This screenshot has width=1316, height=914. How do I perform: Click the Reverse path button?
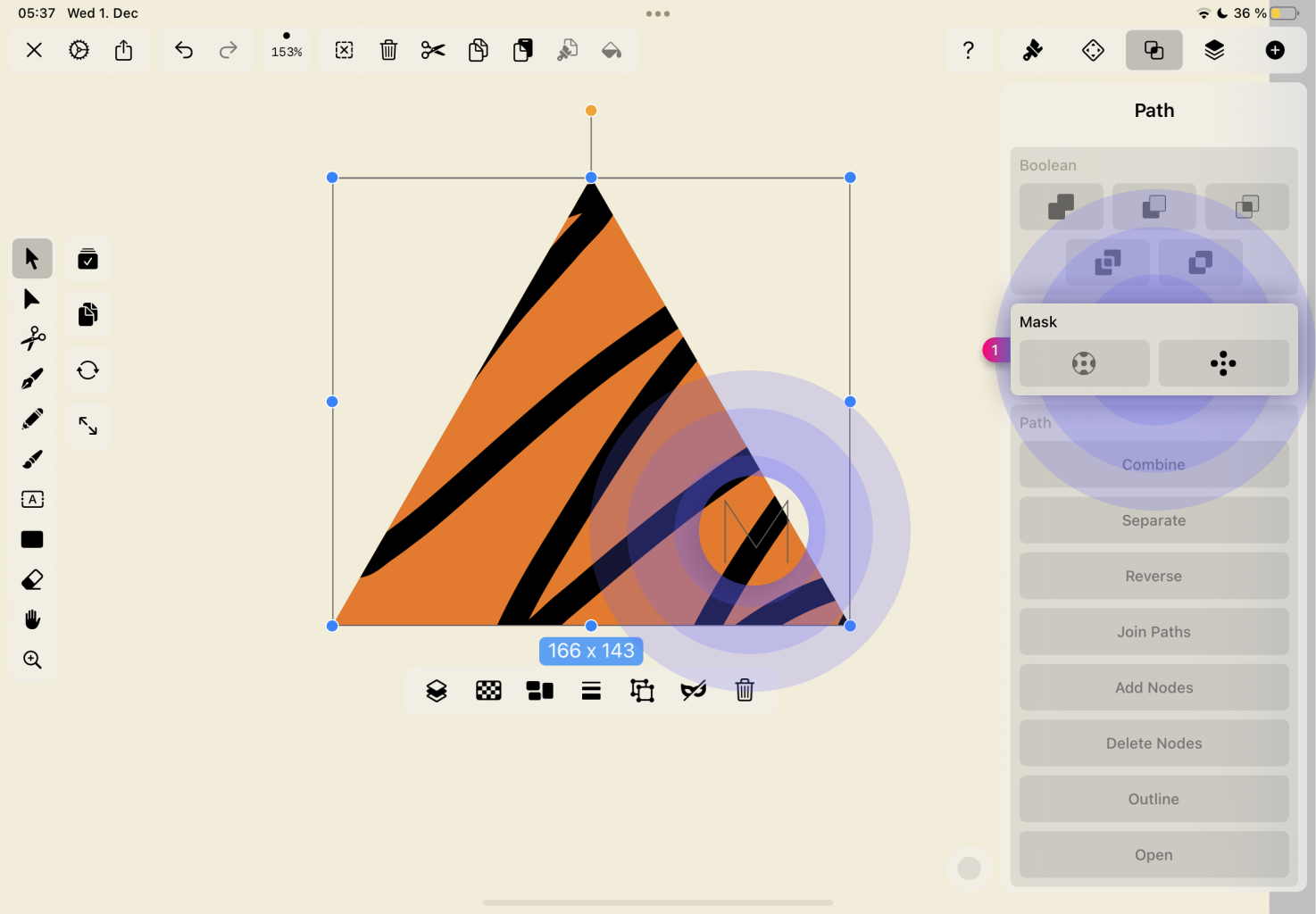click(1154, 576)
